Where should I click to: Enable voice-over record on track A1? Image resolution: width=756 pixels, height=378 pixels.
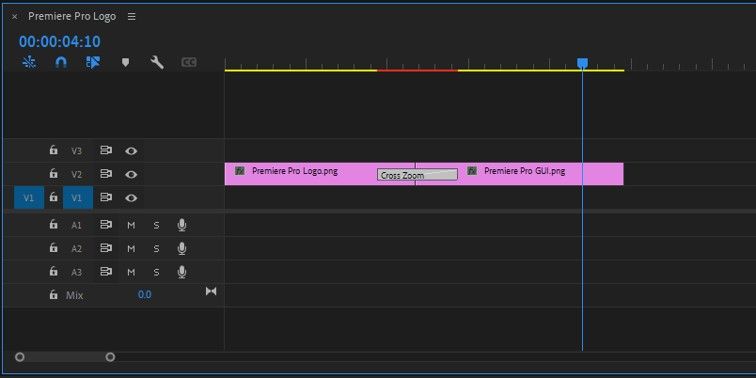(x=182, y=225)
